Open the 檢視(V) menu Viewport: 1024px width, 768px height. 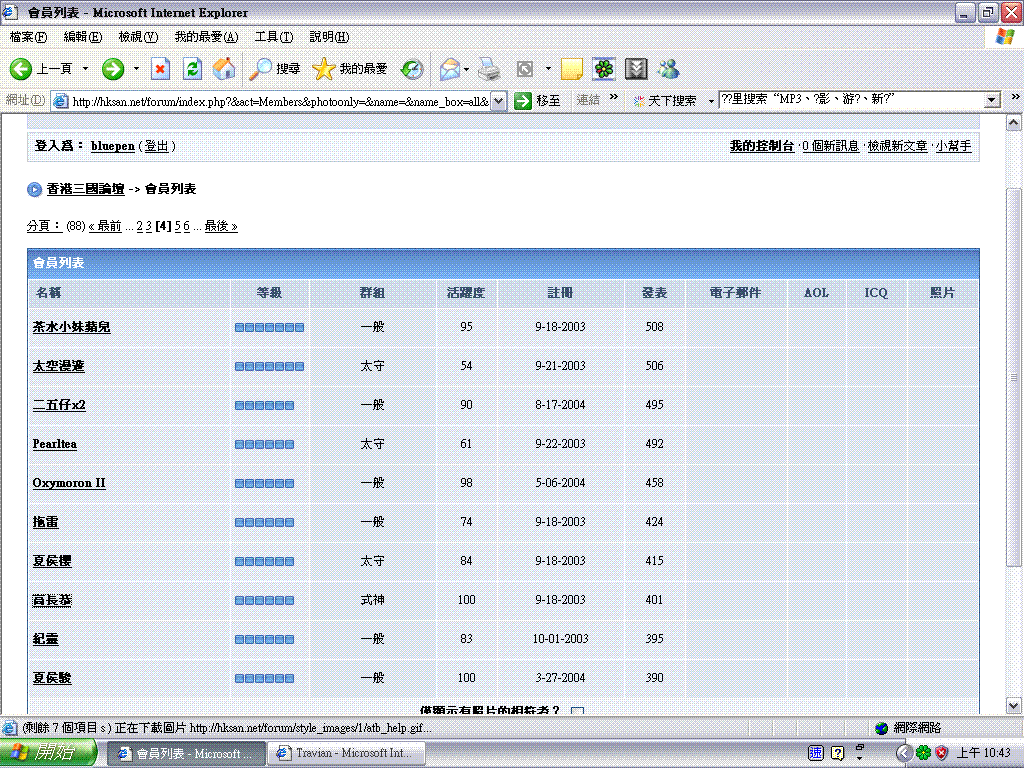138,37
